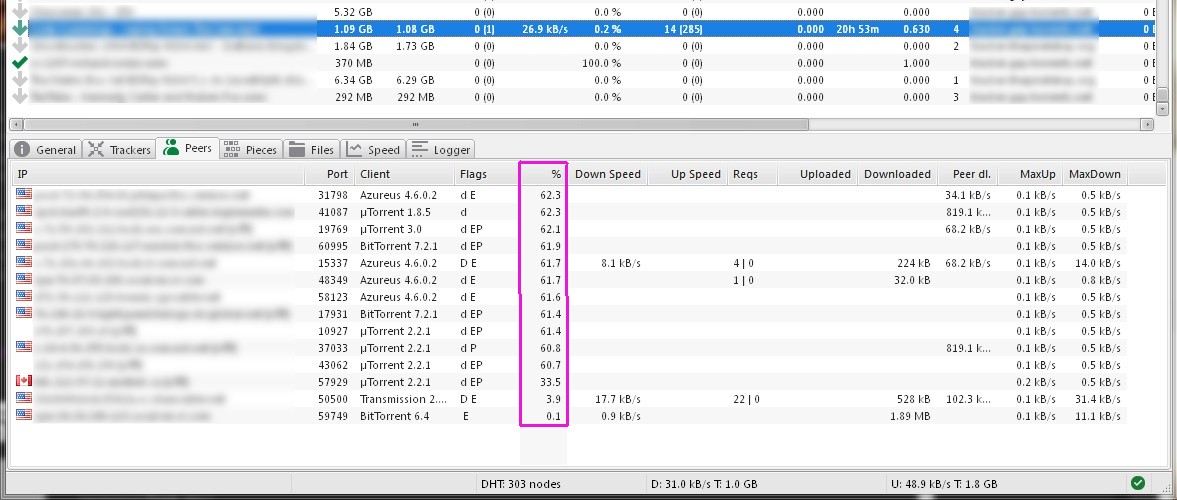The image size is (1177, 500).
Task: Click the DHT nodes status bar section
Action: [x=520, y=484]
